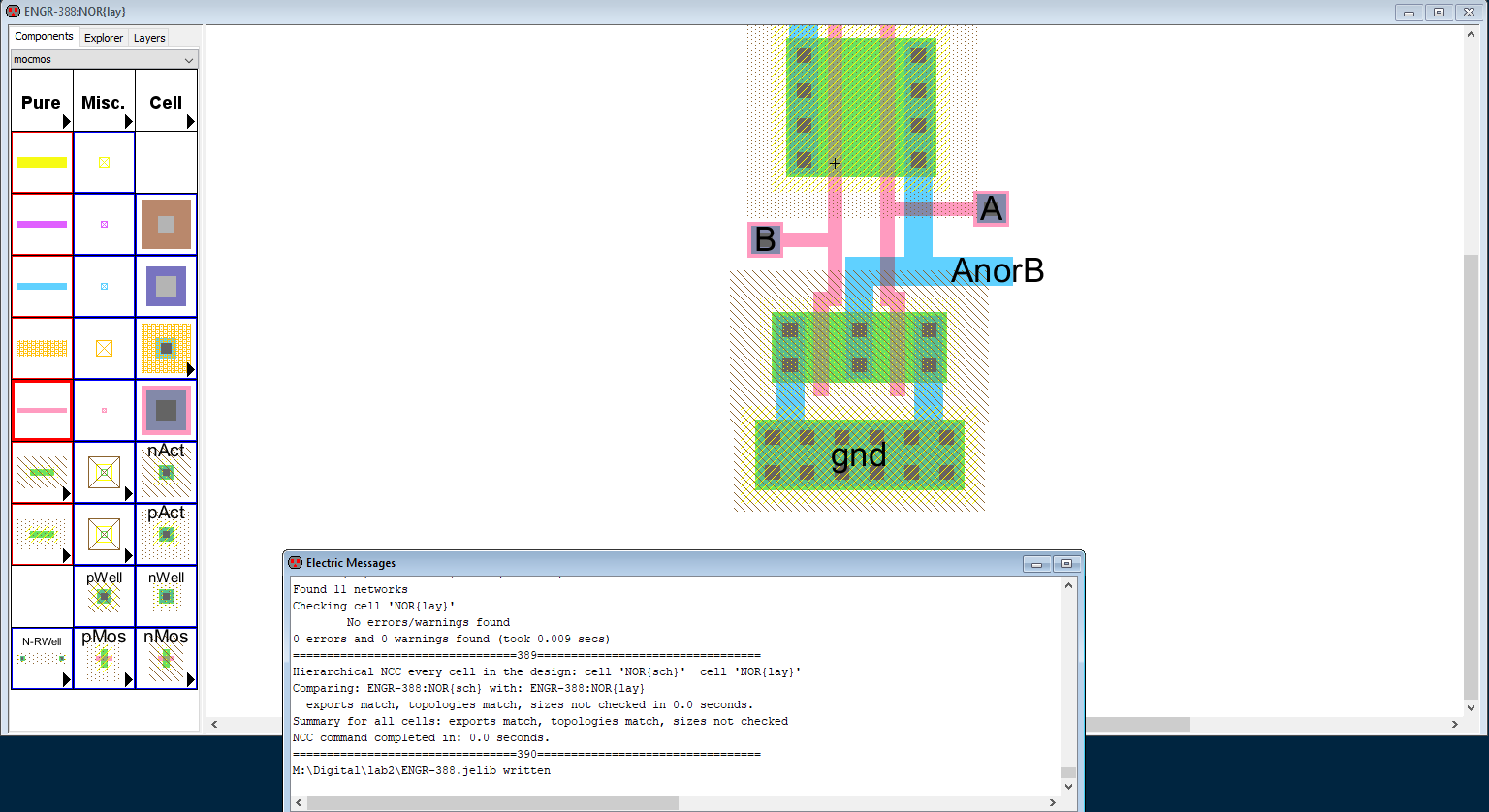
Task: Click the Messages scrollbar up arrow
Action: (x=1068, y=585)
